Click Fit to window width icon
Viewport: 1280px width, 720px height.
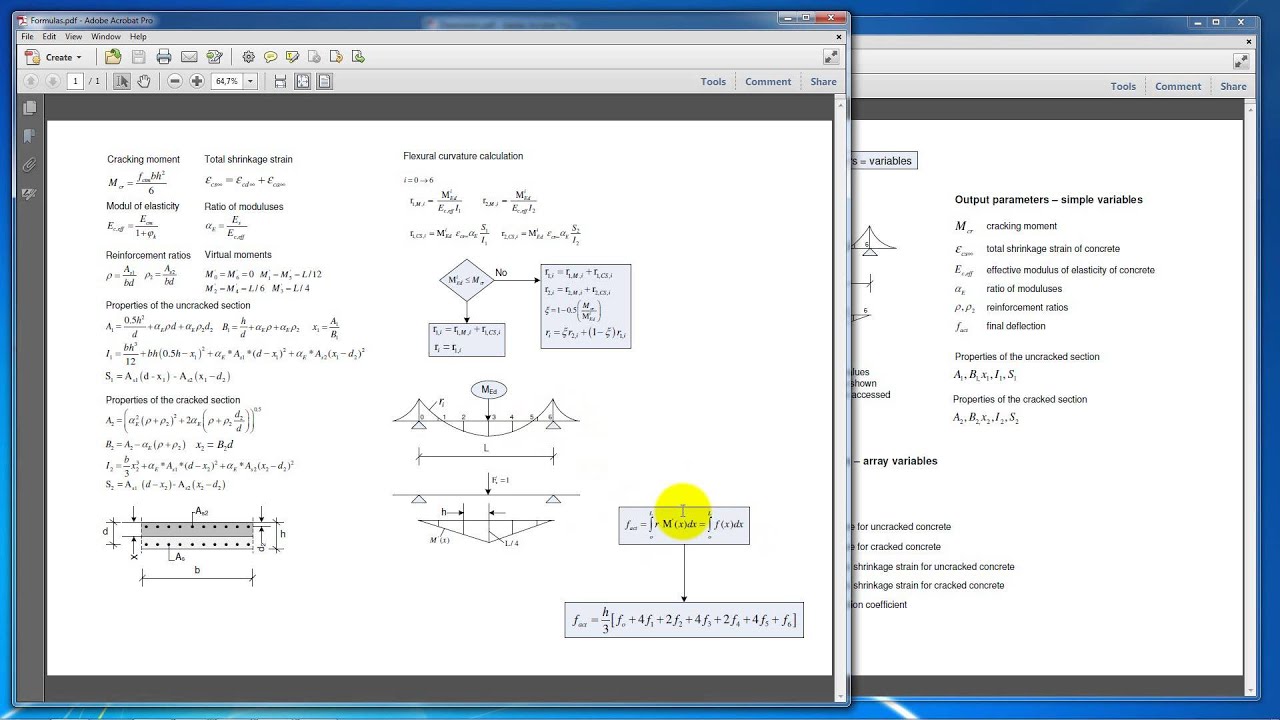(x=303, y=81)
